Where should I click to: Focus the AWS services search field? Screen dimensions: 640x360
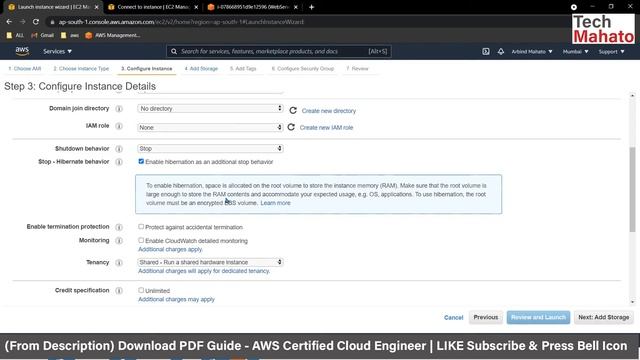[x=279, y=51]
